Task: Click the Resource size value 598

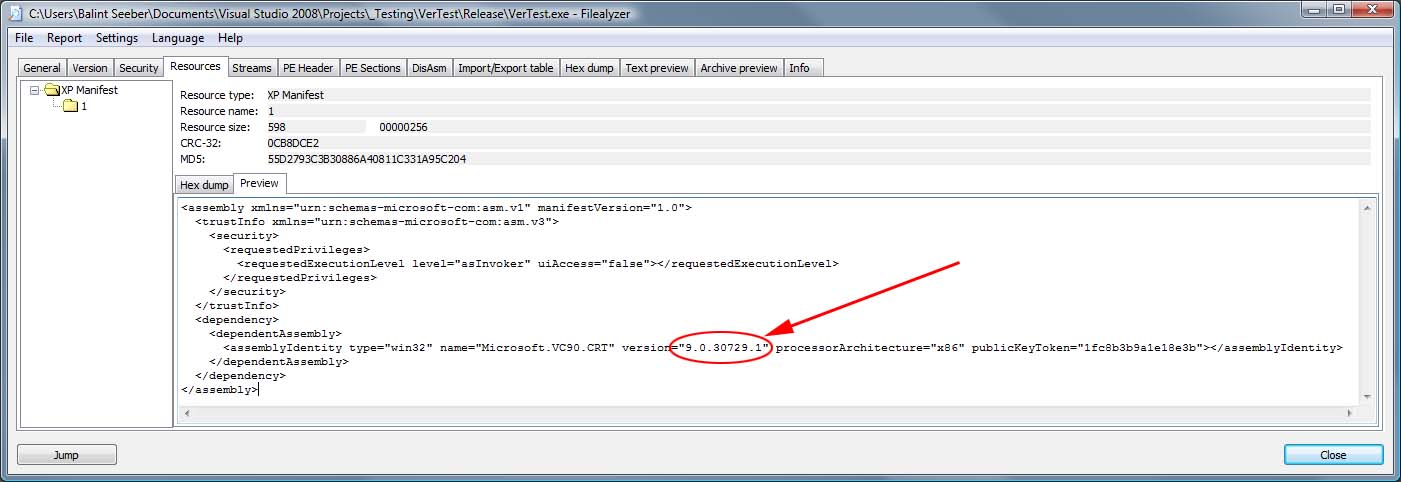Action: [277, 127]
